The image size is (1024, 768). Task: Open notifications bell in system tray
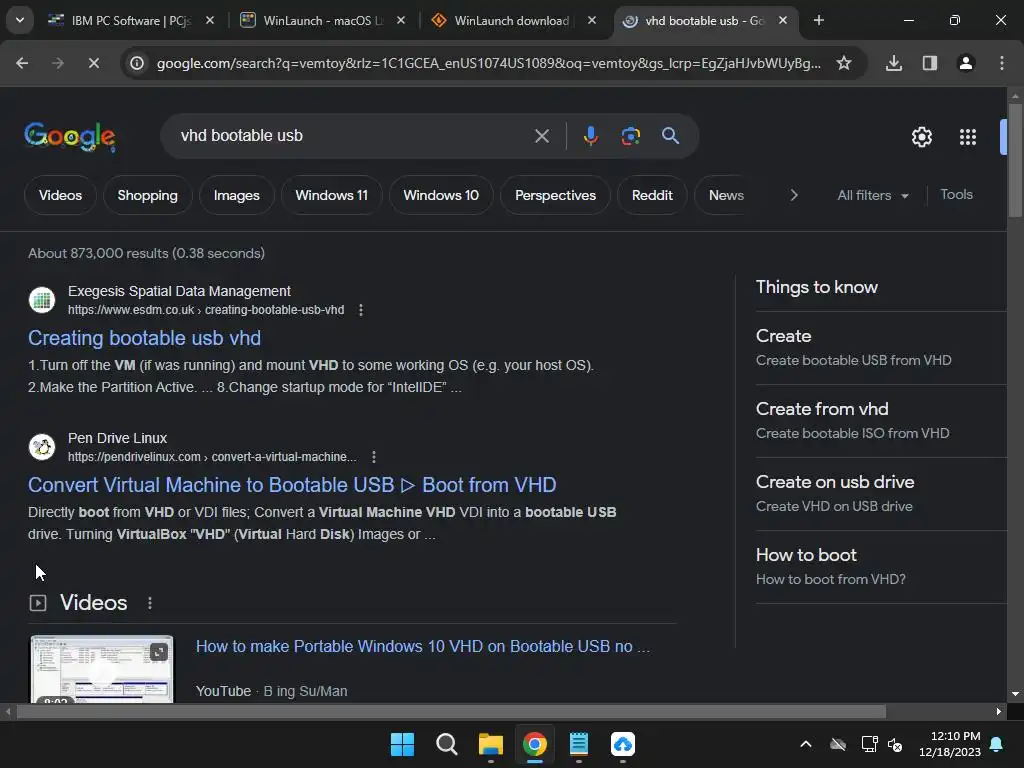[x=997, y=744]
